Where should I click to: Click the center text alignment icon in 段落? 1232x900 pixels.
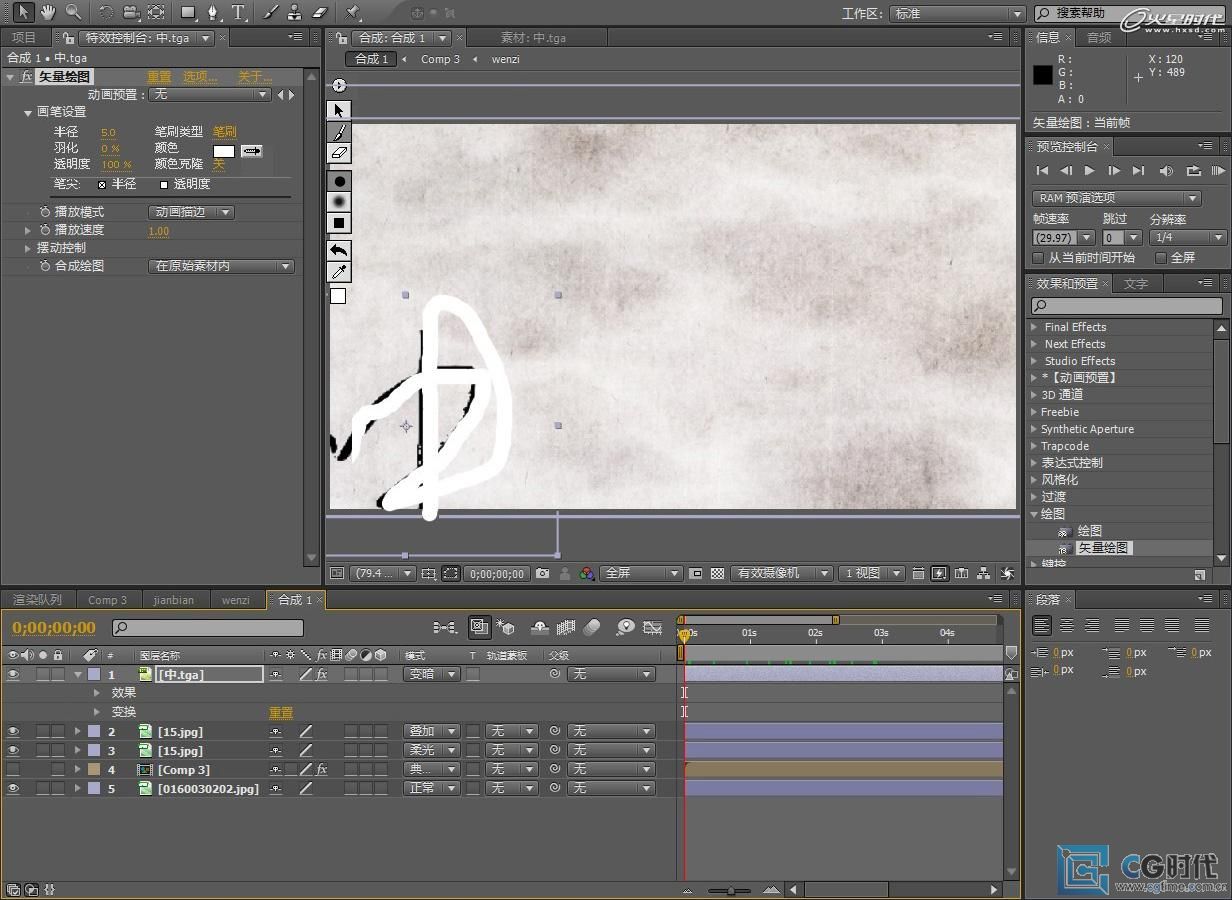[x=1067, y=625]
